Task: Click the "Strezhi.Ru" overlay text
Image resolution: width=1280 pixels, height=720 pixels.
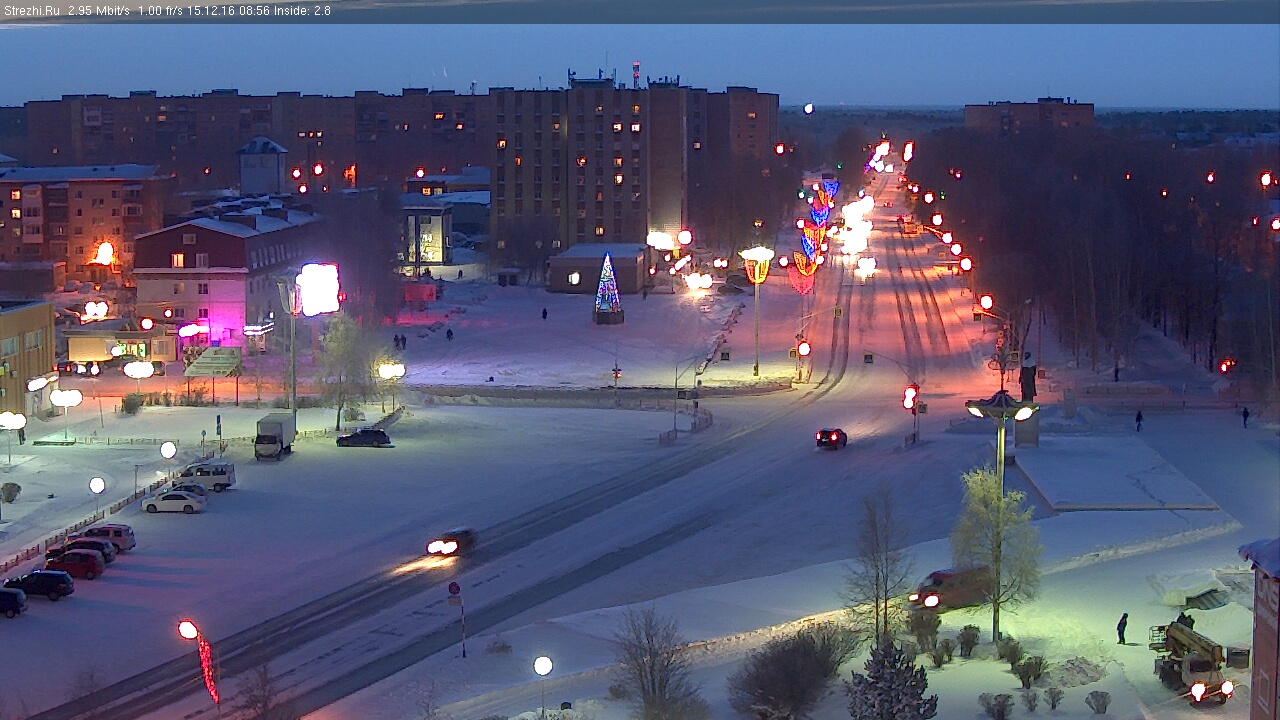Action: point(31,11)
